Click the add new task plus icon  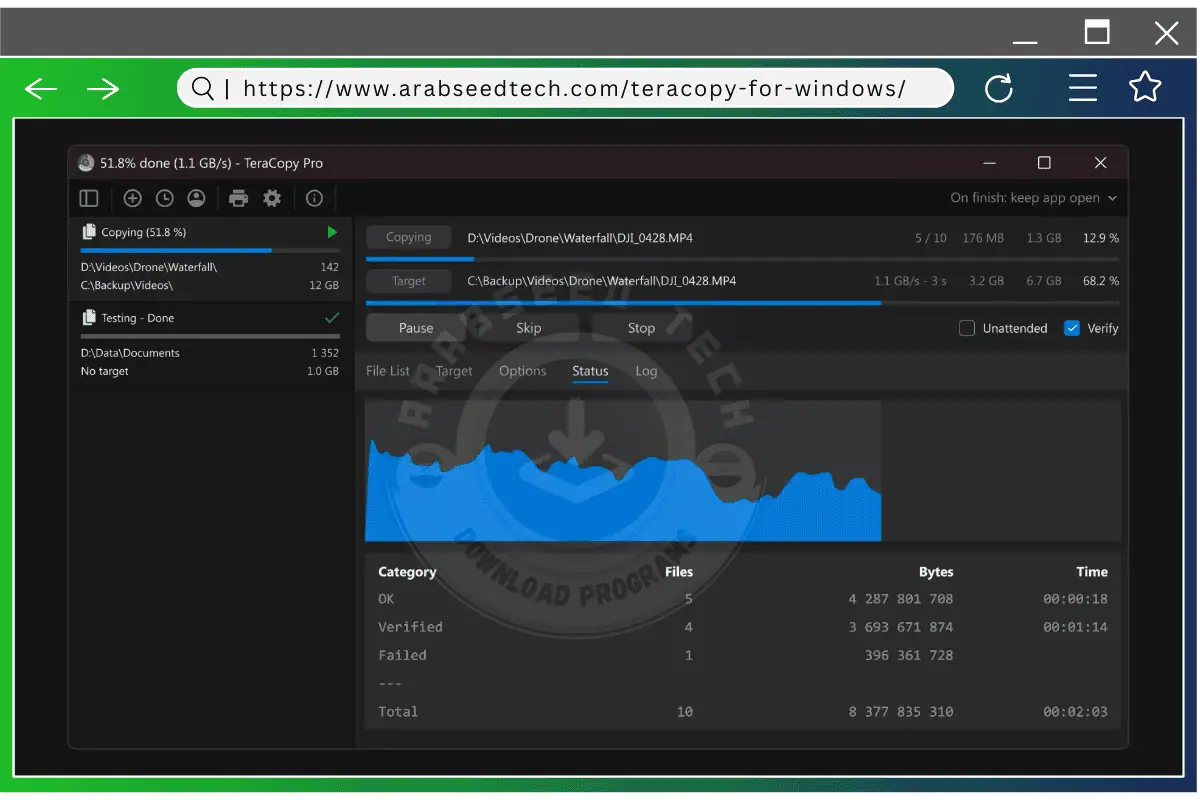pos(132,198)
